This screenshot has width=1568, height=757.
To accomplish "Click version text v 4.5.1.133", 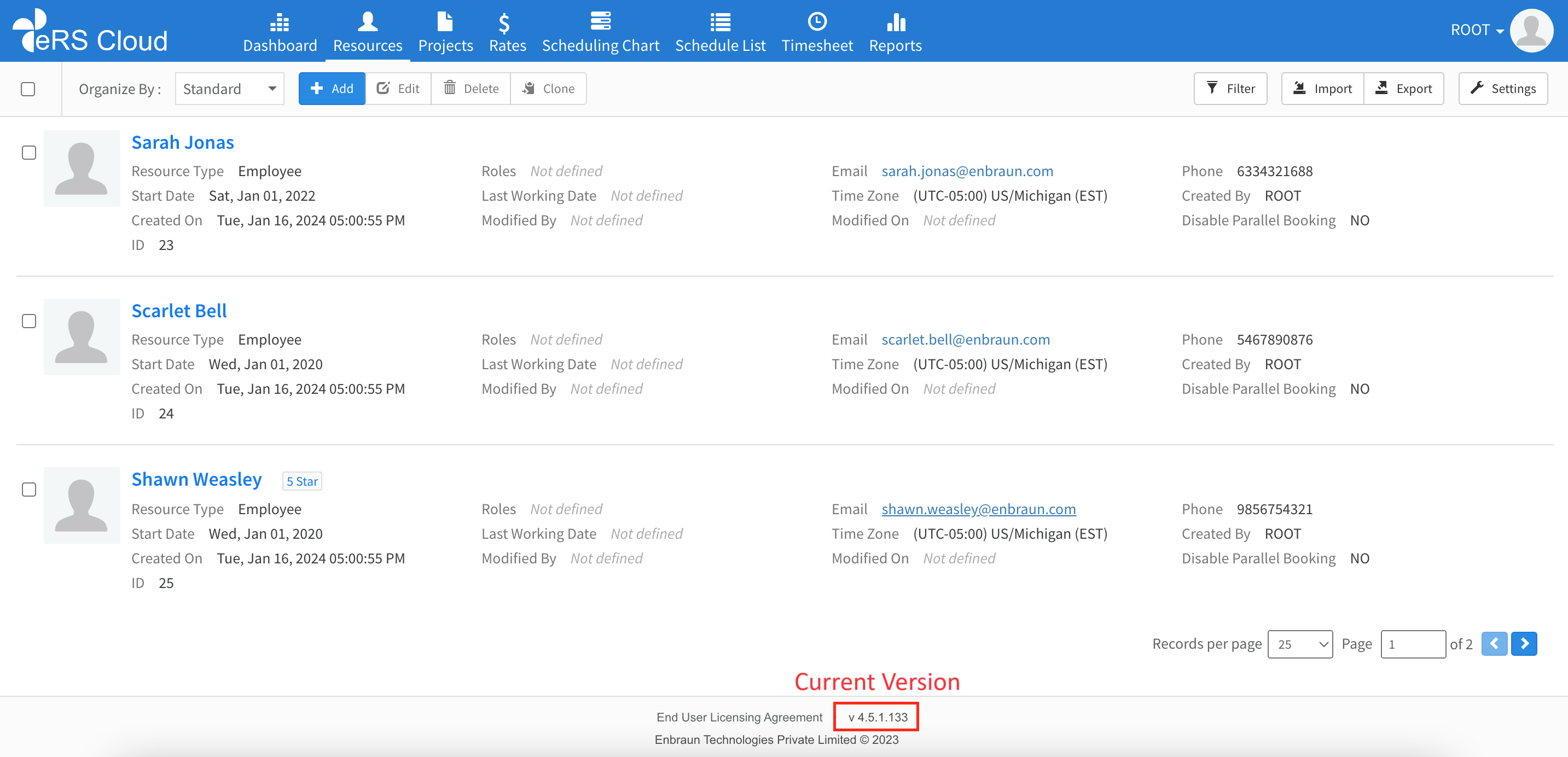I will tap(878, 718).
